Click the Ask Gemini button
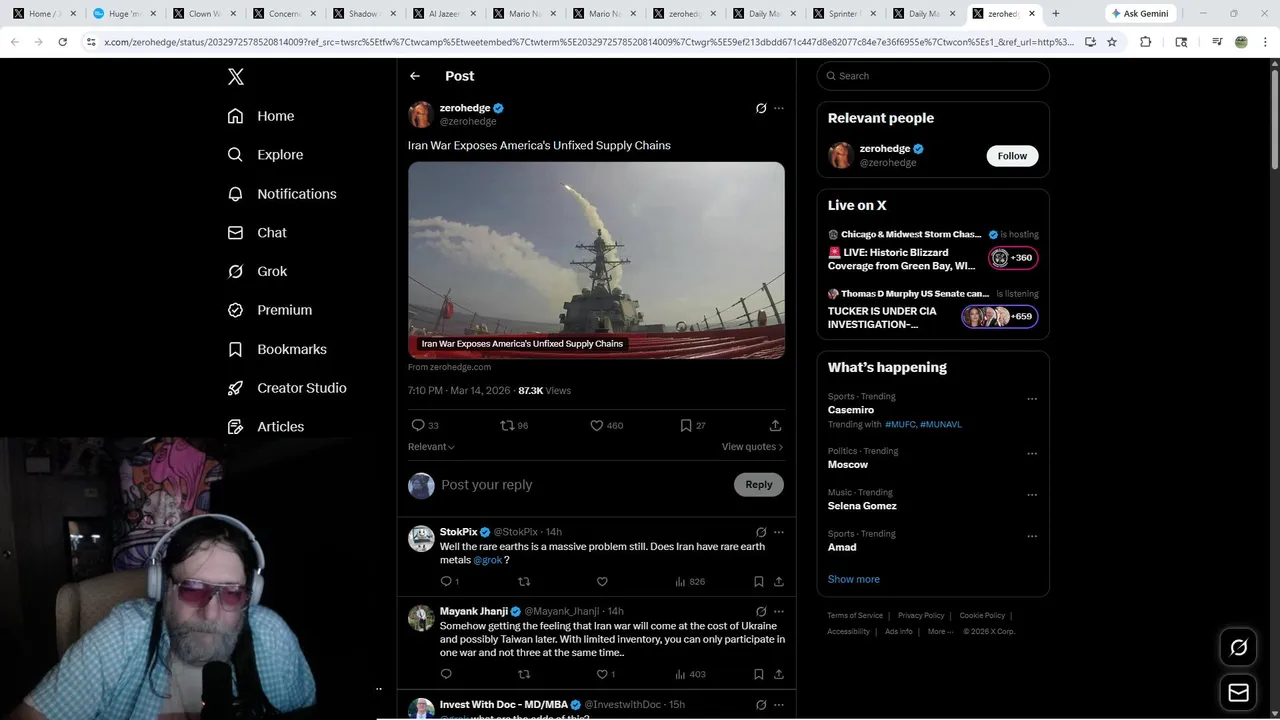The height and width of the screenshot is (720, 1280). 1139,14
